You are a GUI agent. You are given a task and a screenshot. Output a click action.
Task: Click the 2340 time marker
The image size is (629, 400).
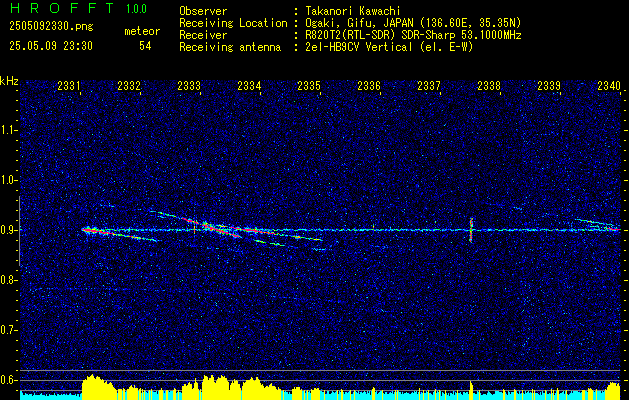click(x=609, y=86)
